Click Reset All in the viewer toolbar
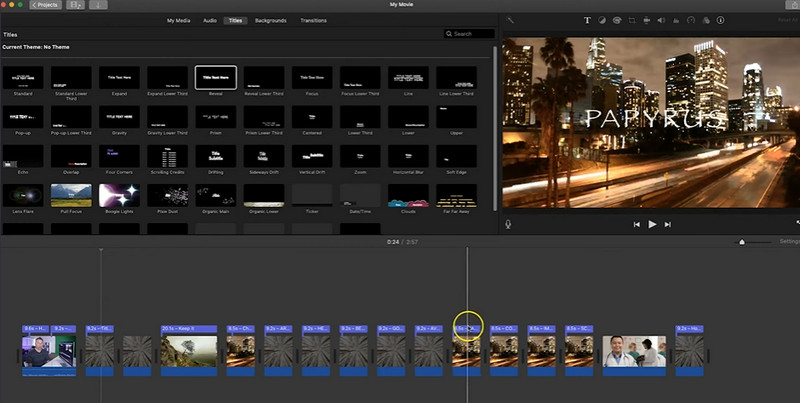Viewport: 800px width, 403px height. tap(788, 20)
